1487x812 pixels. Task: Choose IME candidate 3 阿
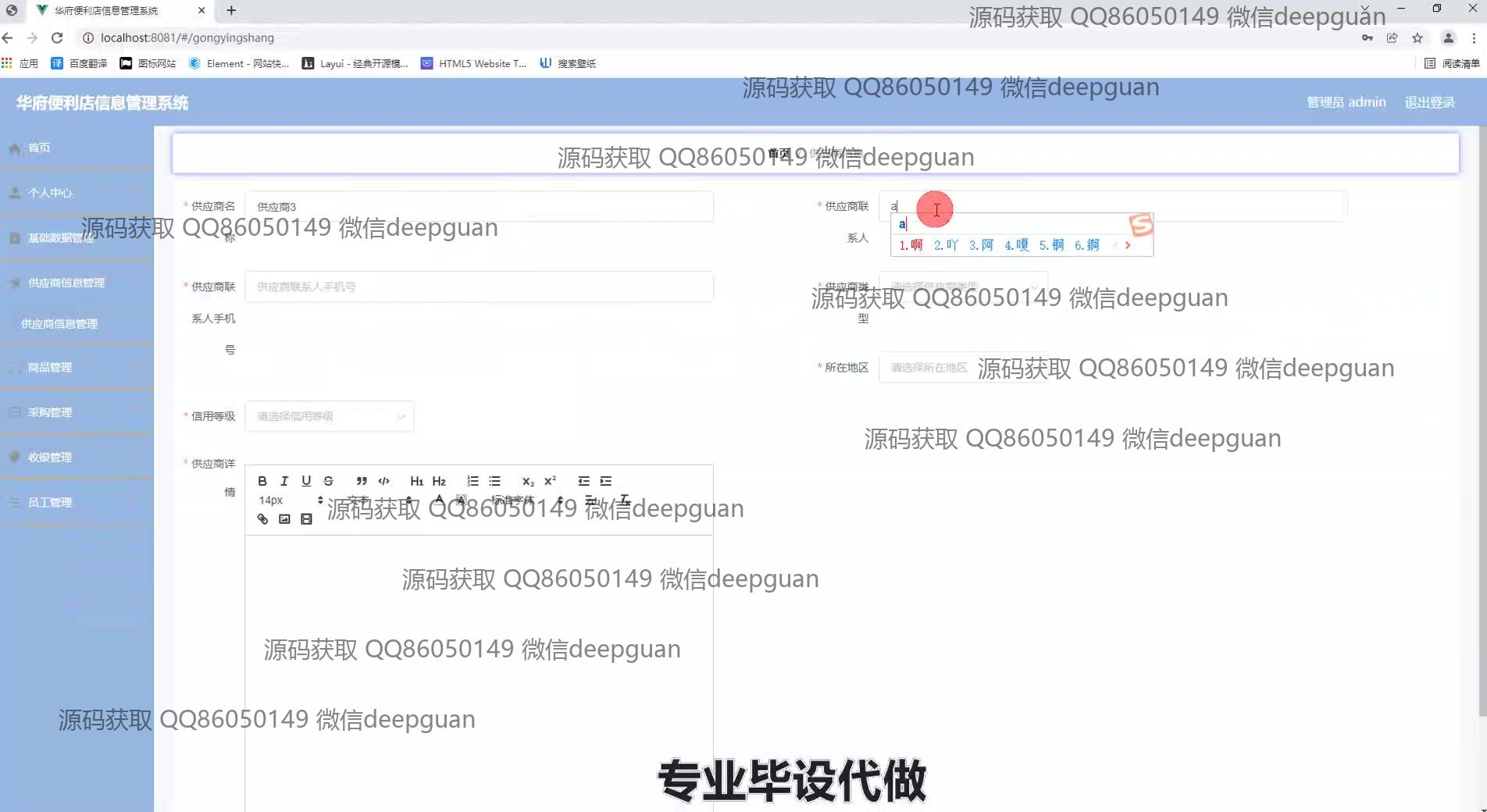tap(981, 245)
